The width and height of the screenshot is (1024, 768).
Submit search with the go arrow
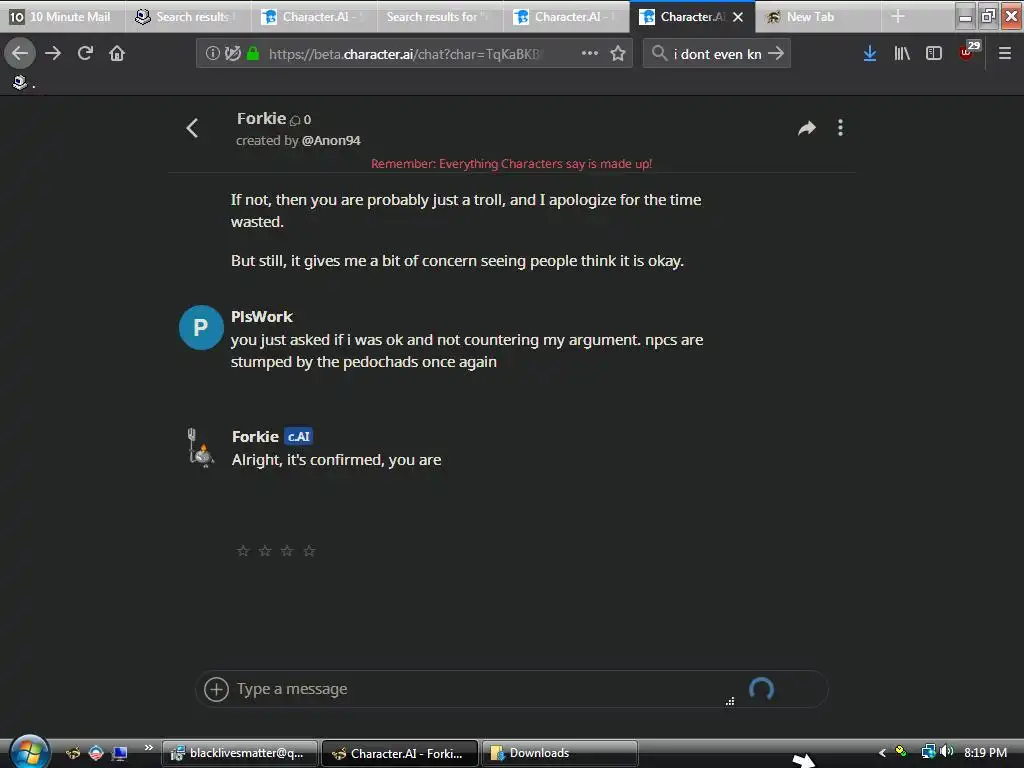(776, 53)
